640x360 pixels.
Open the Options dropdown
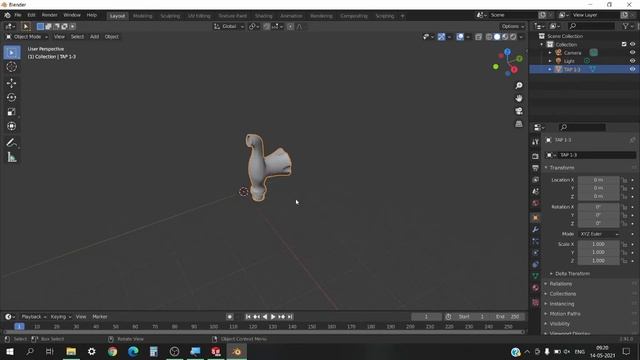[x=513, y=26]
